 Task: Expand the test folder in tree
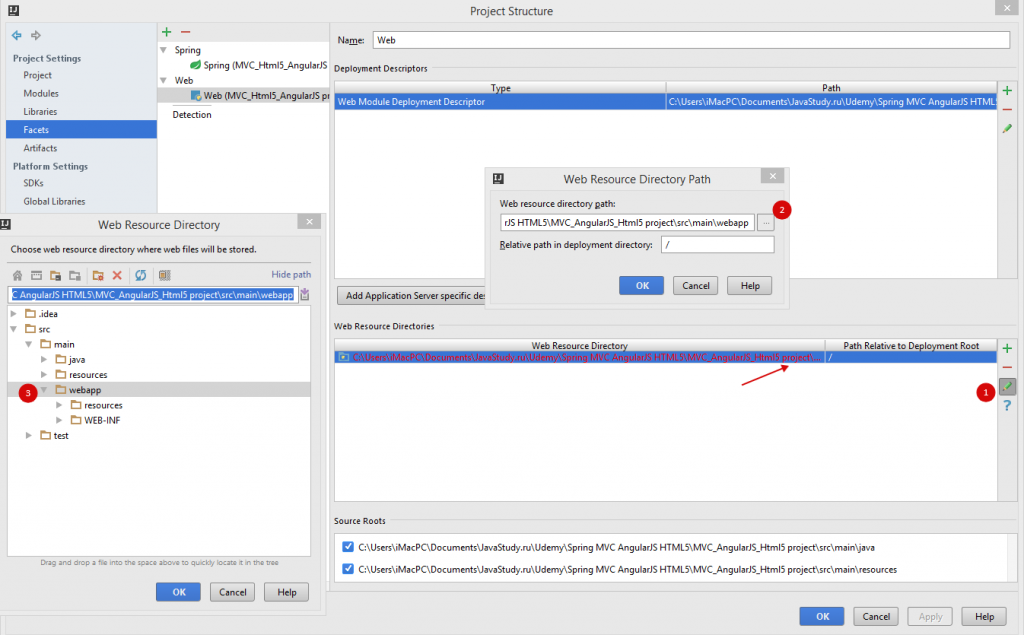pyautogui.click(x=29, y=436)
